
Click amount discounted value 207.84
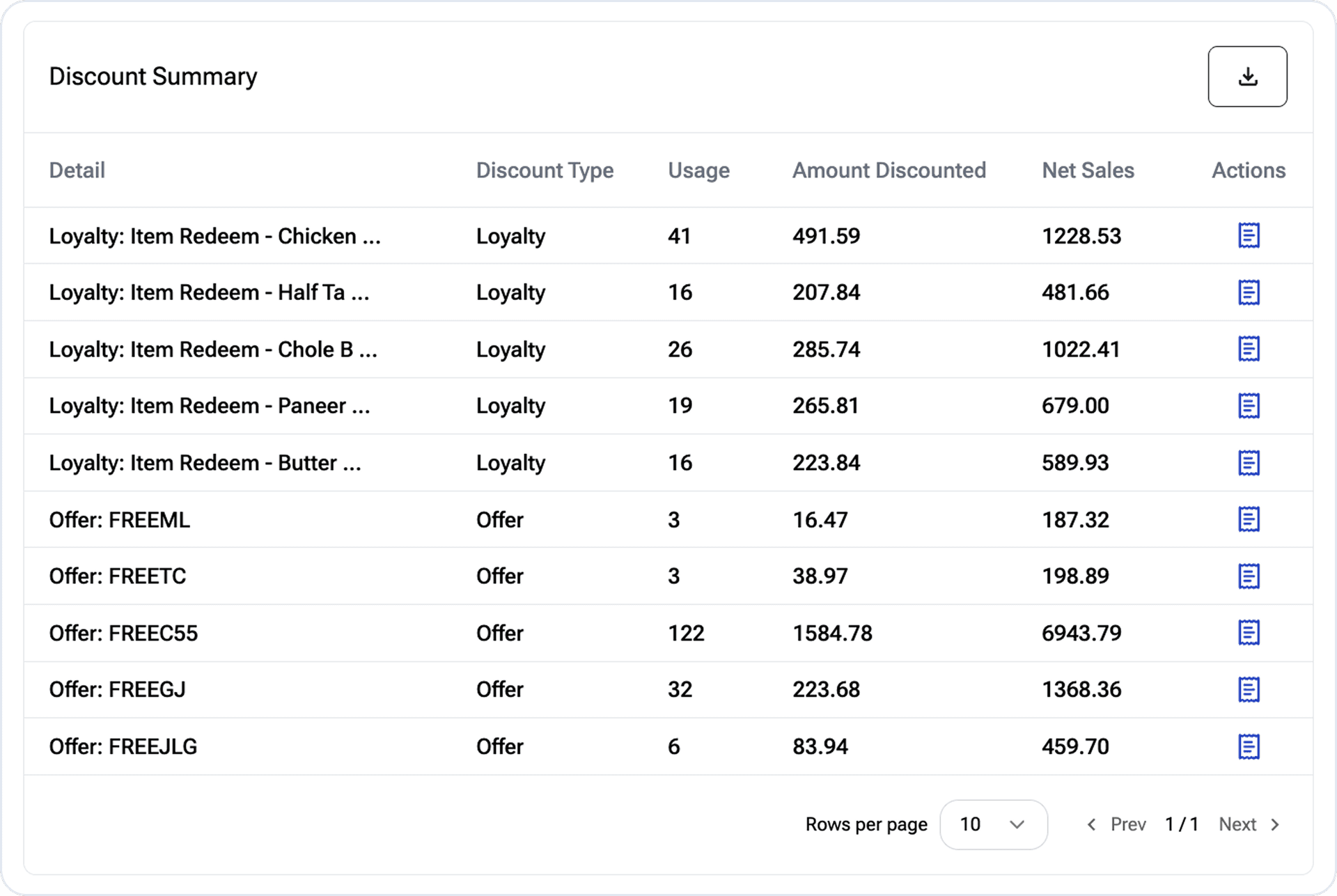click(x=826, y=292)
